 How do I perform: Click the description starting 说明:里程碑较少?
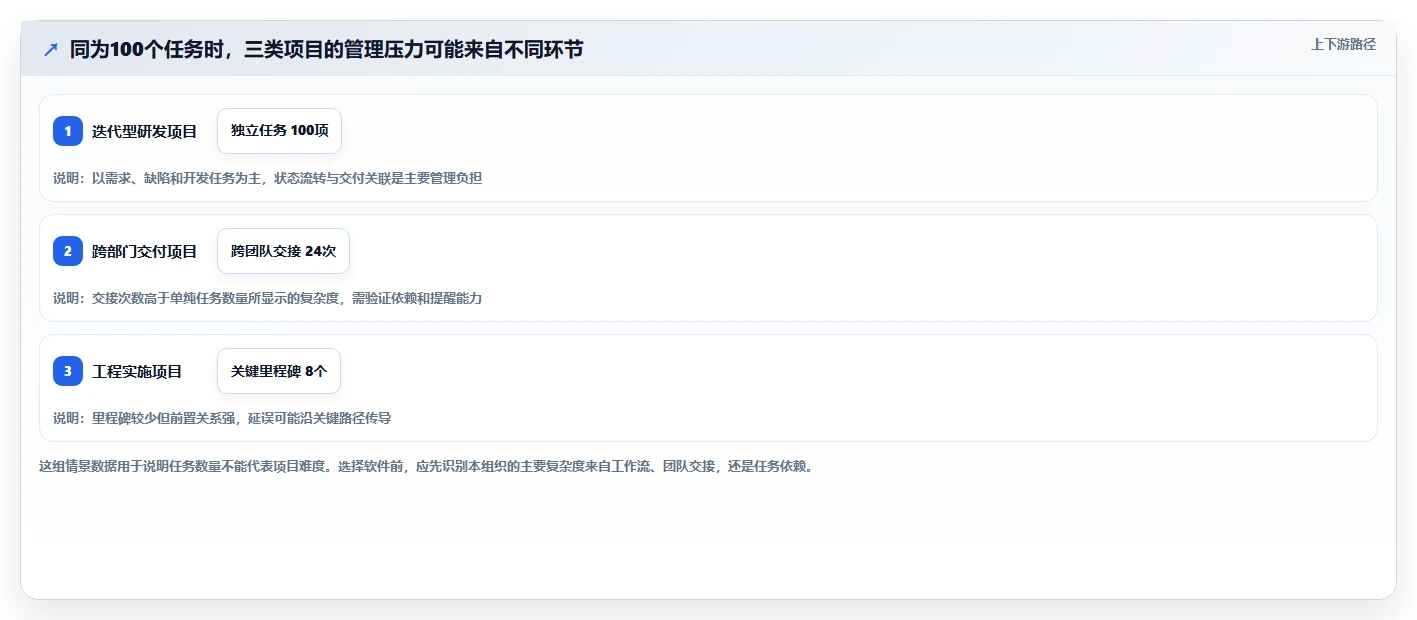(x=222, y=418)
